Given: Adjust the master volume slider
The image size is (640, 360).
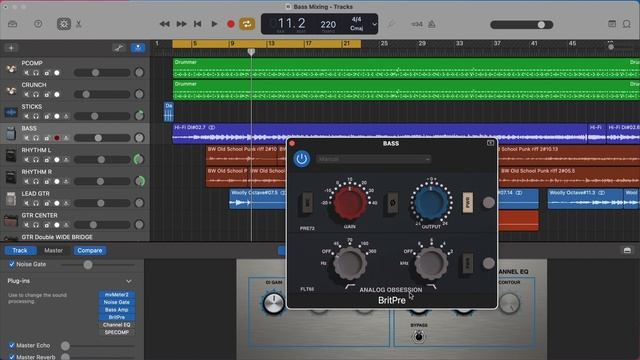Looking at the screenshot, I should 522,24.
